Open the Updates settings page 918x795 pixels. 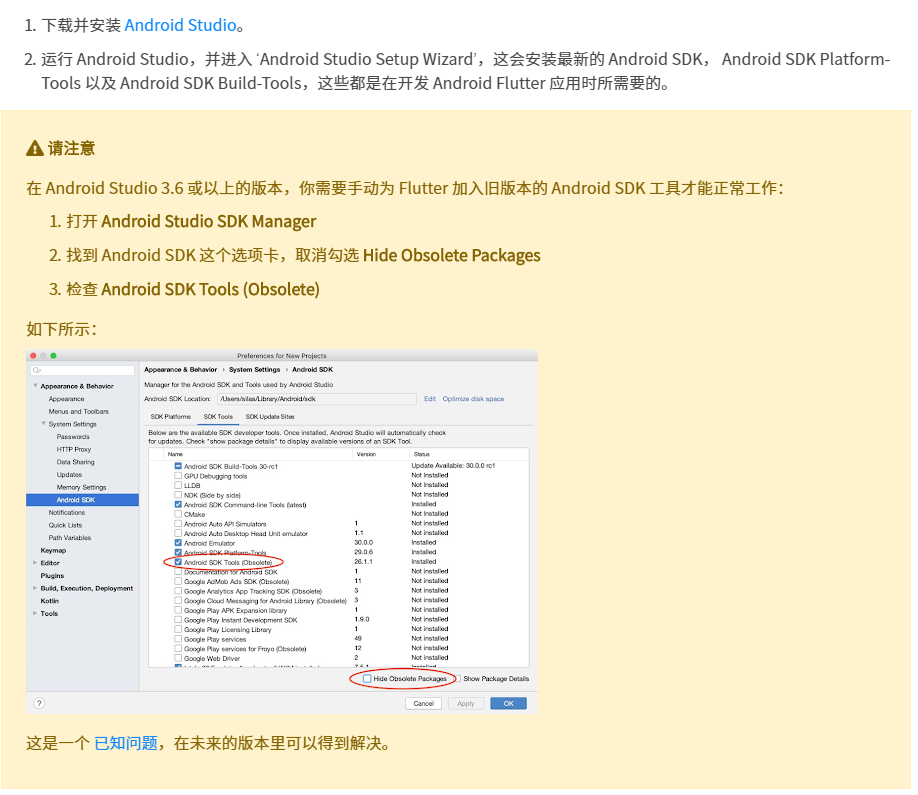[69, 475]
